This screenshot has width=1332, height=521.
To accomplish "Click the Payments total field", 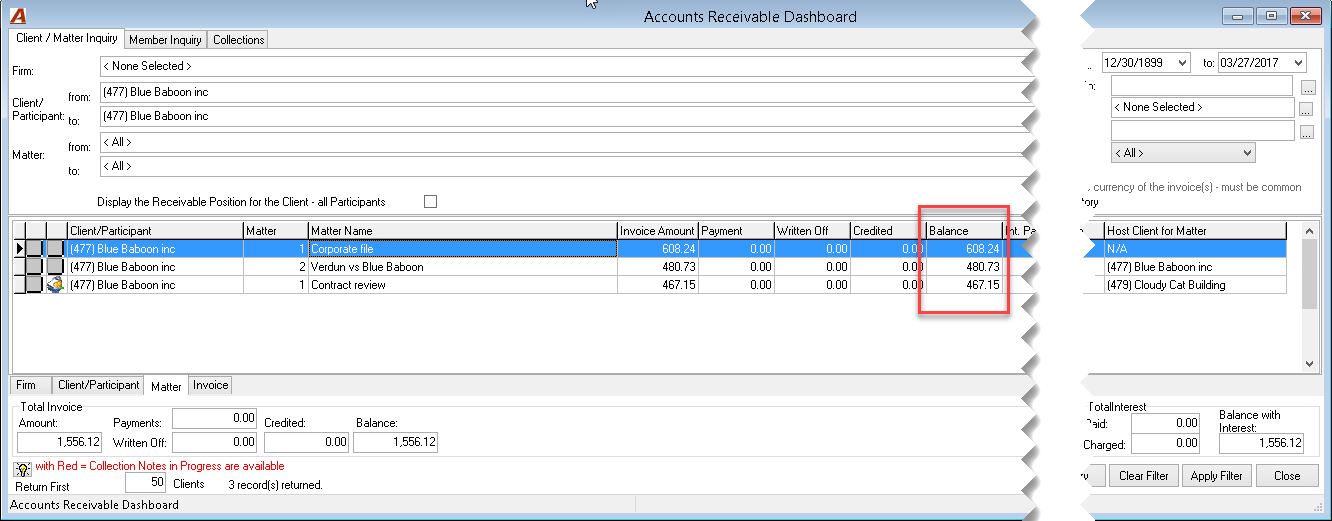I will pyautogui.click(x=215, y=418).
